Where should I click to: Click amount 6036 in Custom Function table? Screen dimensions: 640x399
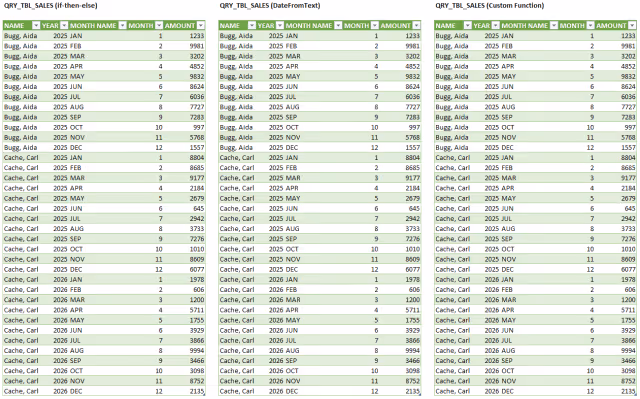click(x=628, y=97)
